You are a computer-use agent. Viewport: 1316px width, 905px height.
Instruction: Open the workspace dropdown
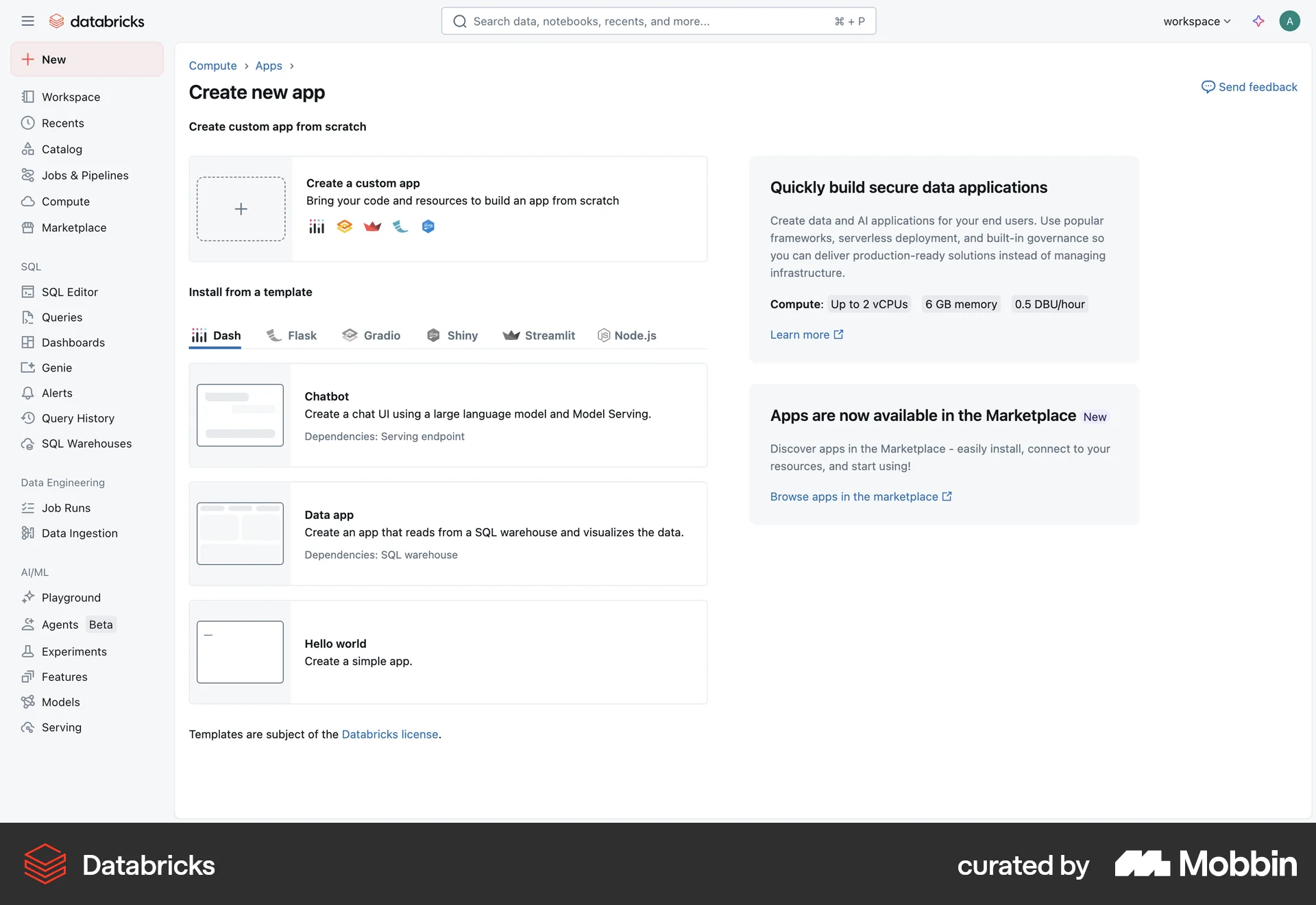click(x=1195, y=21)
